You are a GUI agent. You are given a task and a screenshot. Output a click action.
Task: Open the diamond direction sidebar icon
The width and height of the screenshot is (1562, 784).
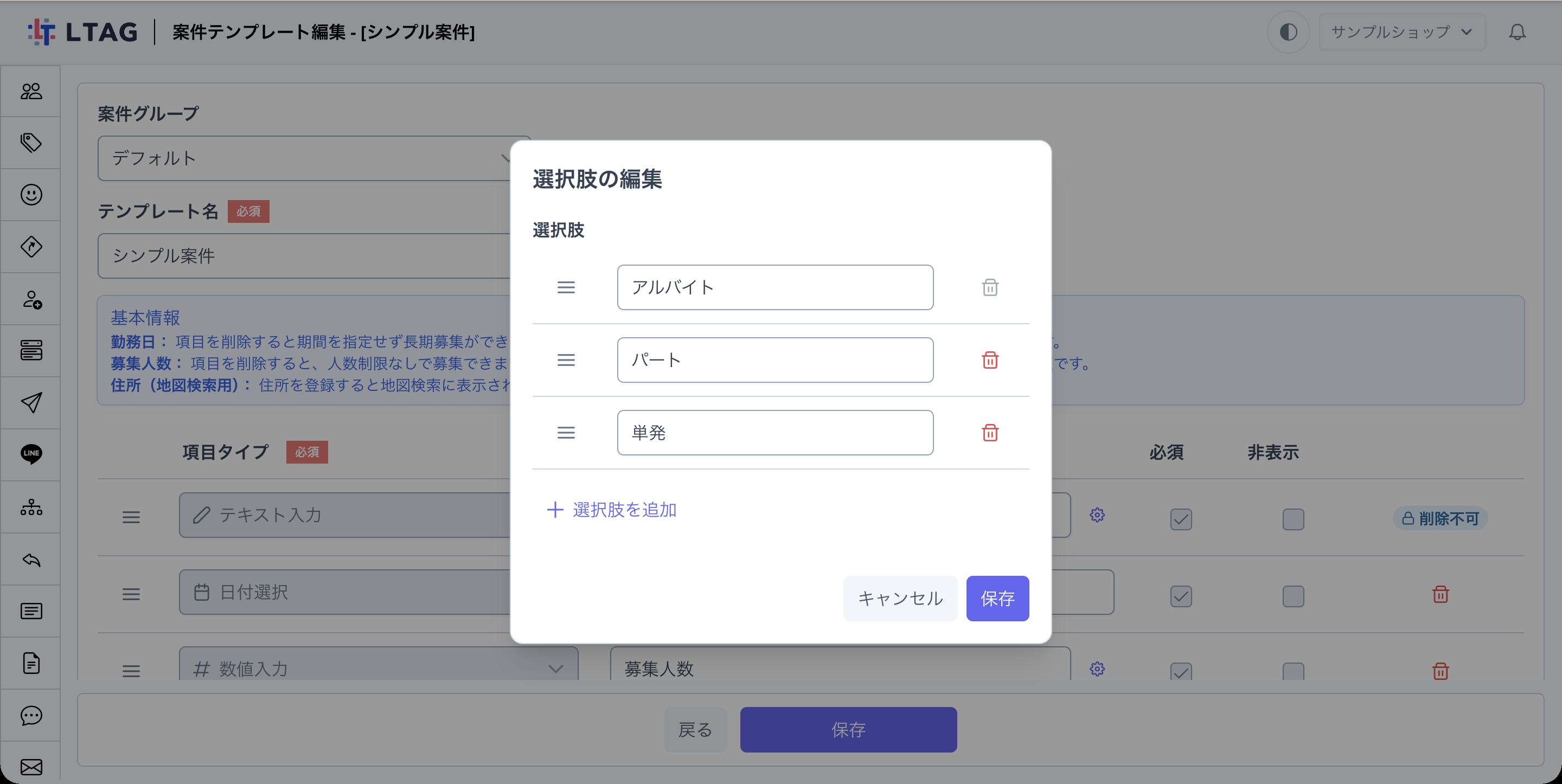pos(31,247)
